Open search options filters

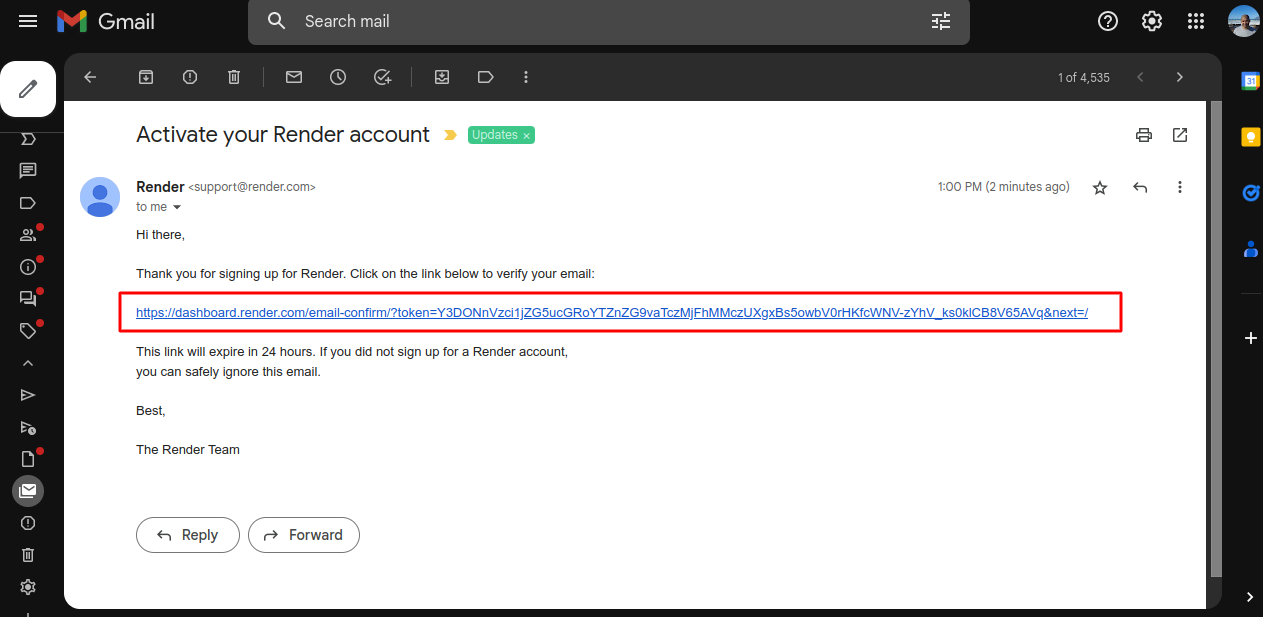[940, 21]
